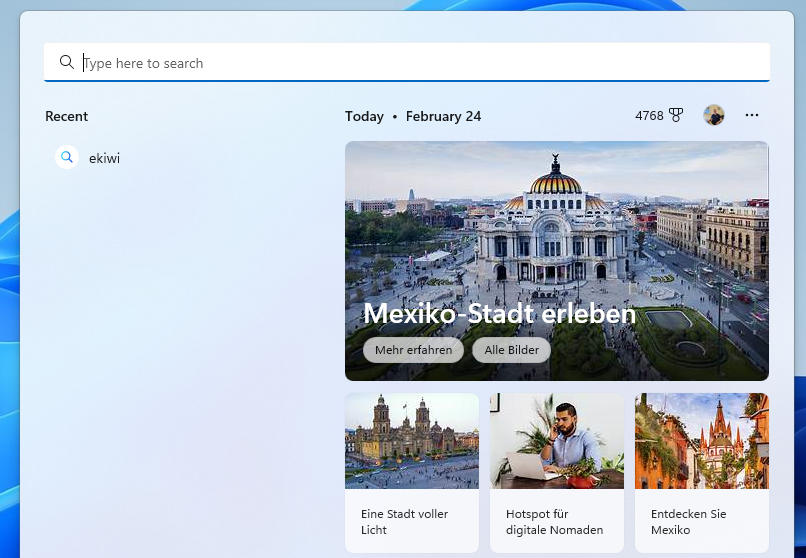Click the 4768 rewards points count
This screenshot has height=558, width=806.
click(x=649, y=116)
